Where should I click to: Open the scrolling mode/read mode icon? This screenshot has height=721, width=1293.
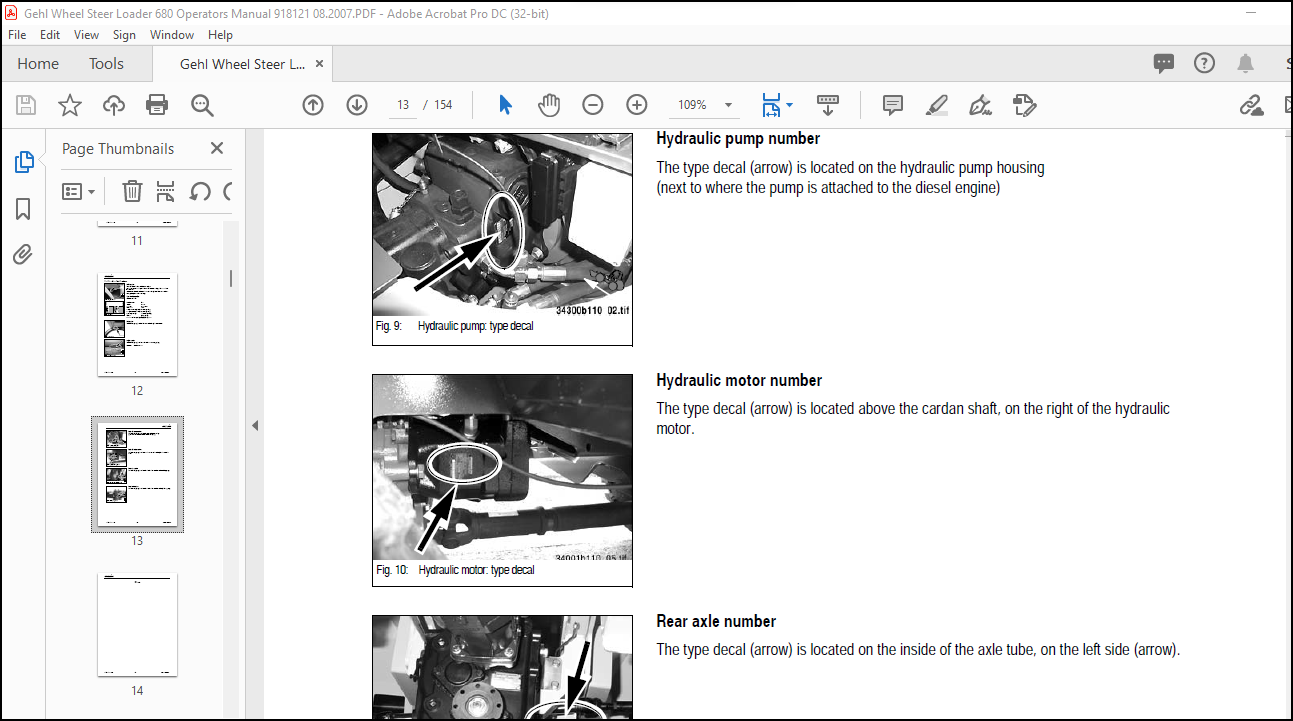tap(827, 105)
